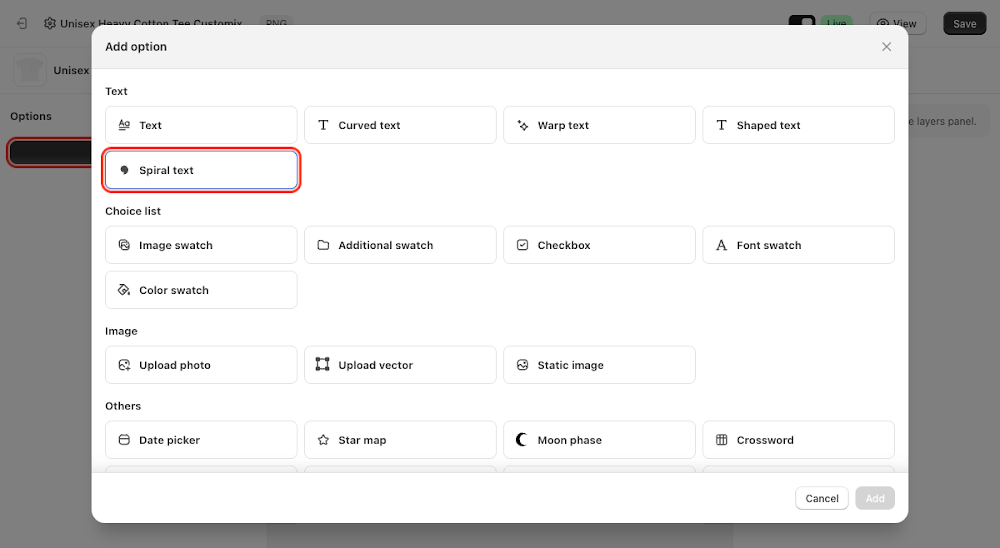Select the Moon phase option
The height and width of the screenshot is (548, 1000).
tap(599, 440)
